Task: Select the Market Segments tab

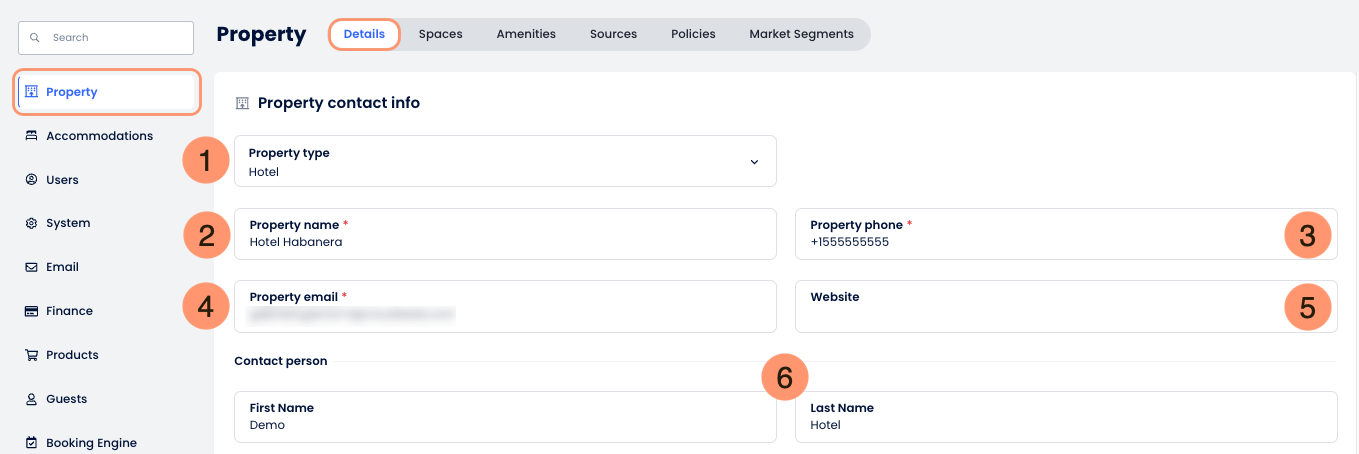Action: tap(801, 34)
